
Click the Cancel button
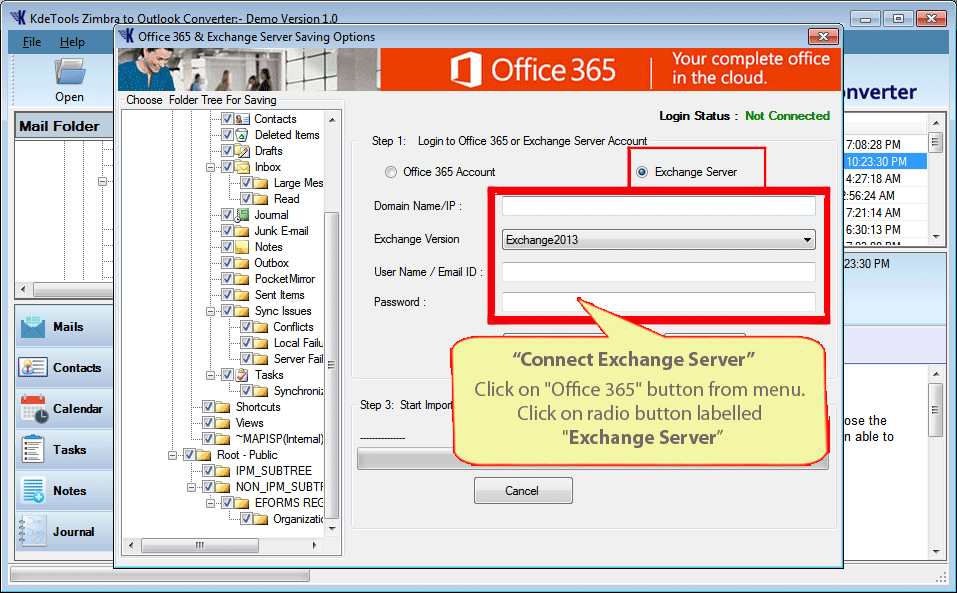click(x=523, y=491)
